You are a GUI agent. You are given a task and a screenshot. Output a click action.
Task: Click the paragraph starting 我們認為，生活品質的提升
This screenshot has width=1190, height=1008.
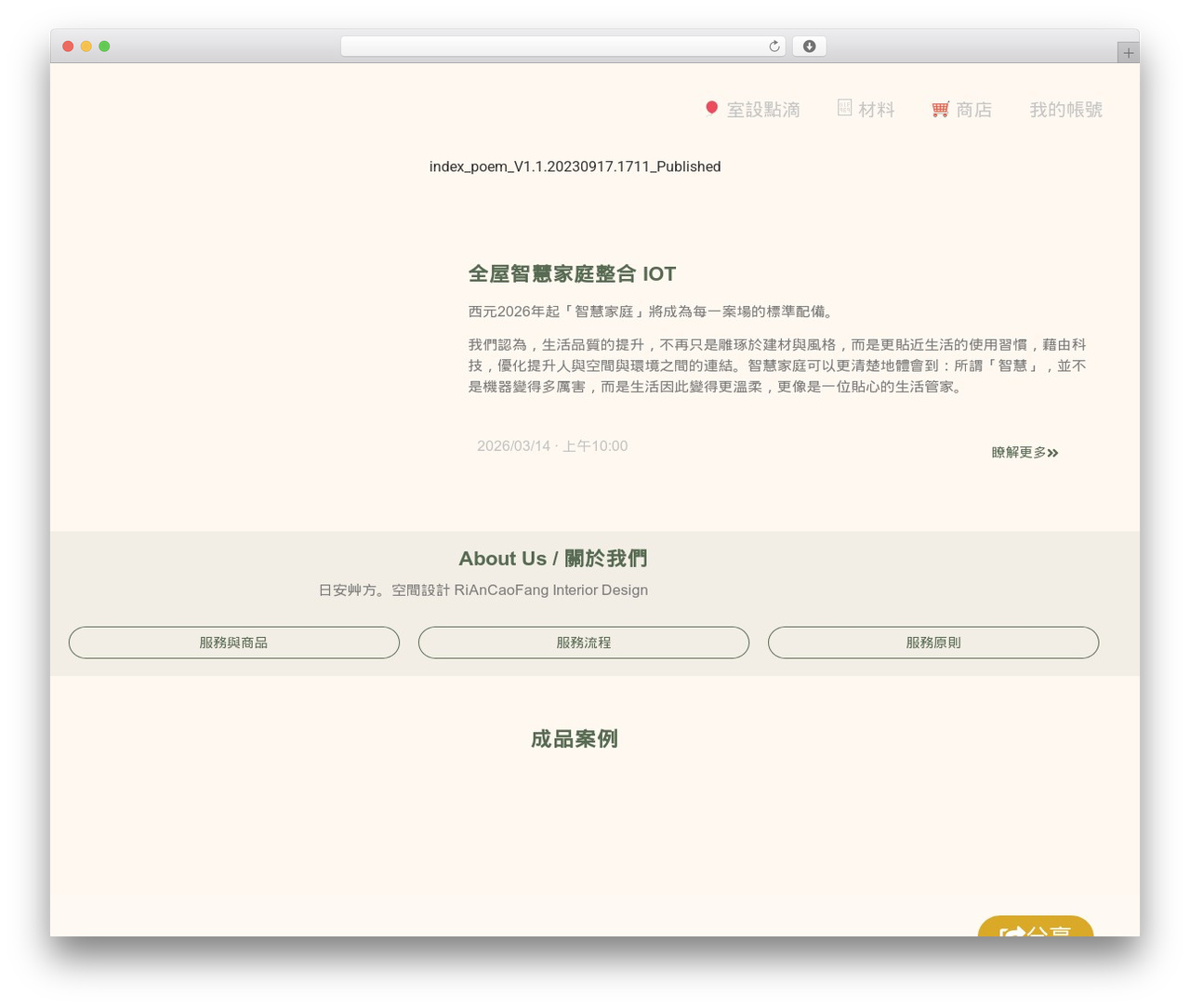(777, 365)
